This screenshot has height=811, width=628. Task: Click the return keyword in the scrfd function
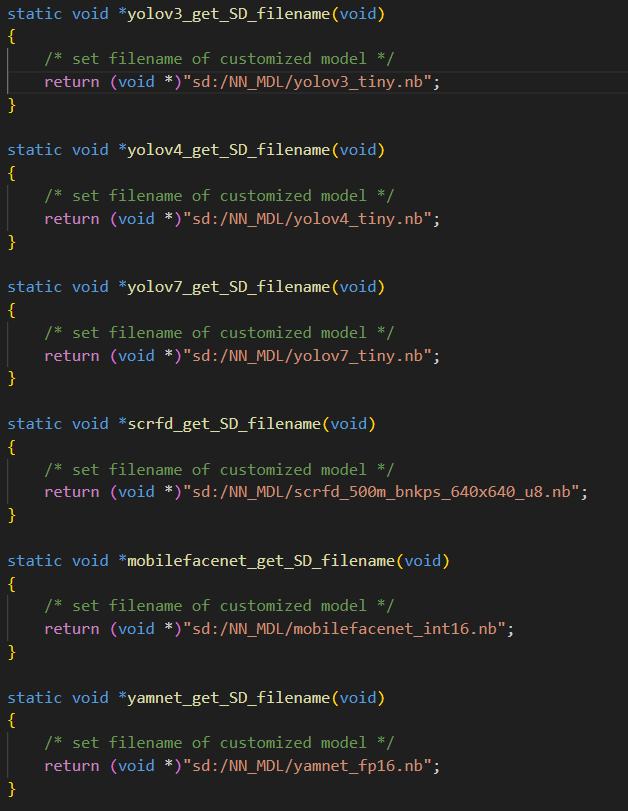(x=71, y=493)
